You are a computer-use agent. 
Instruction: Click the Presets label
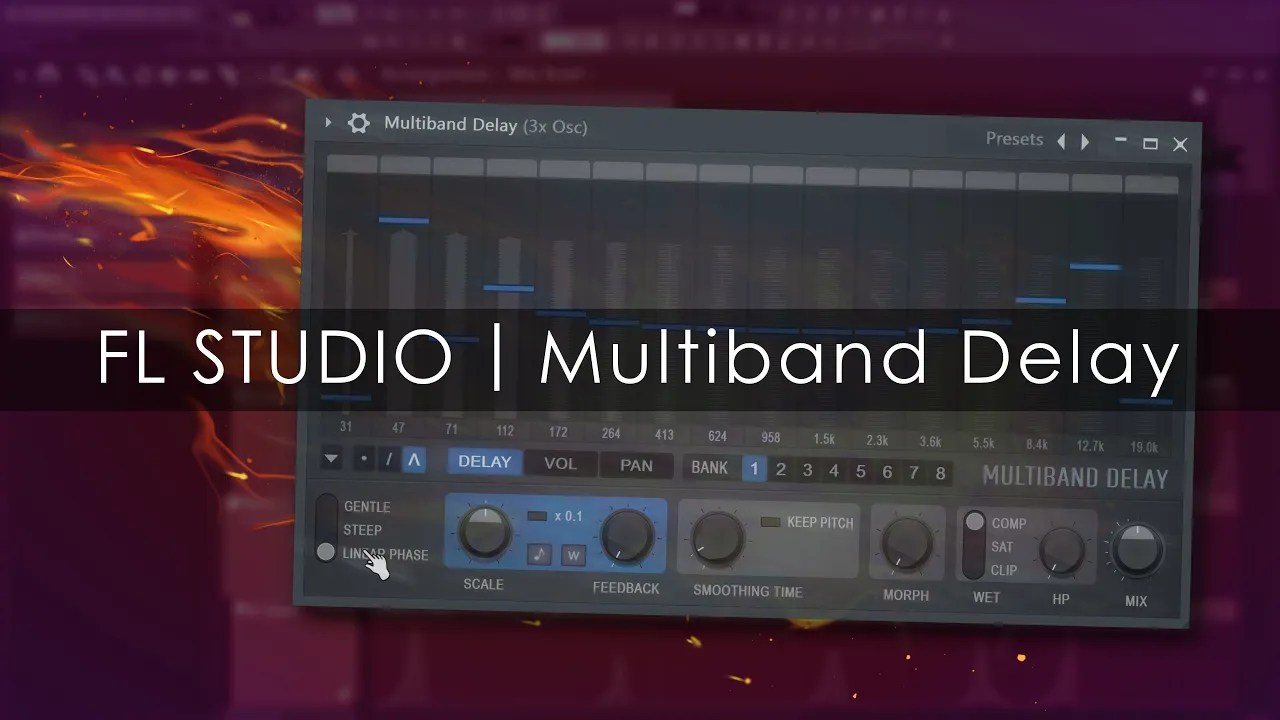[x=1015, y=139]
